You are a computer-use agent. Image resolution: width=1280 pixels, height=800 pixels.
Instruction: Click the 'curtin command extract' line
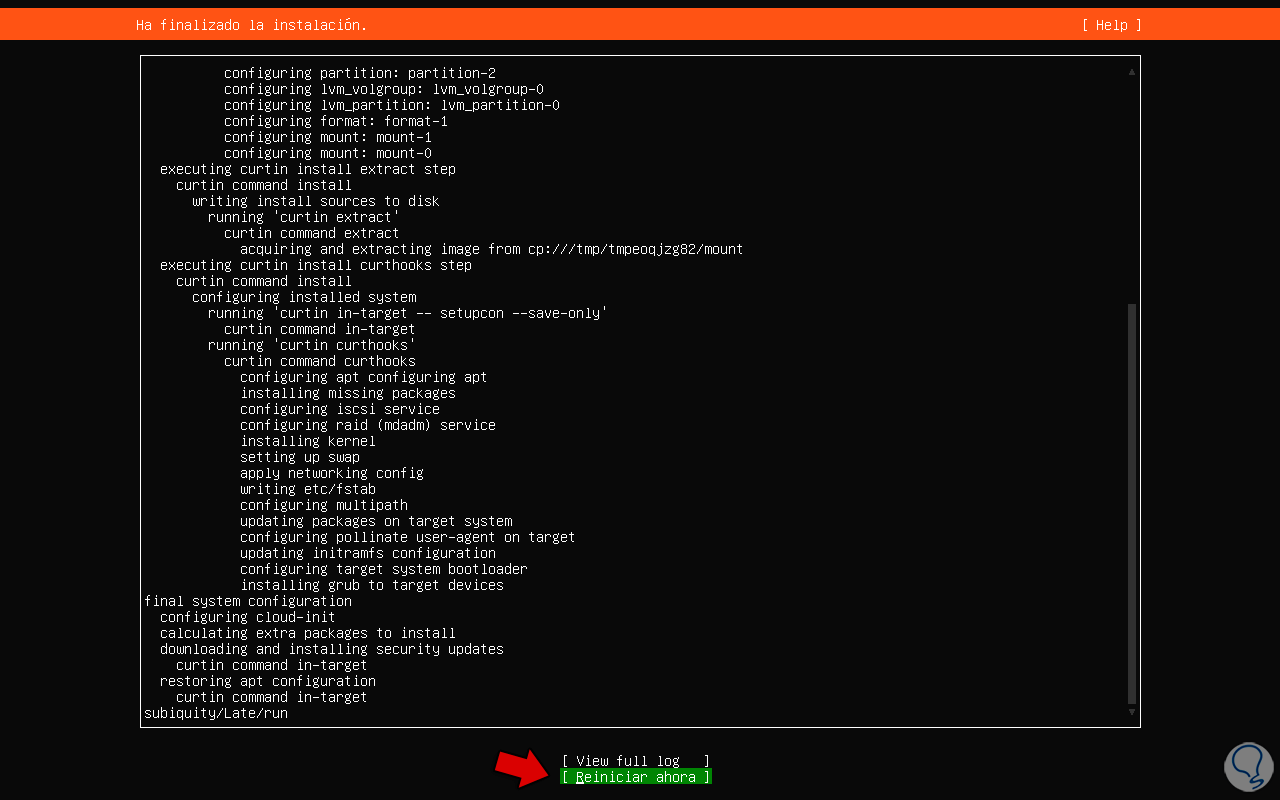[x=312, y=233]
